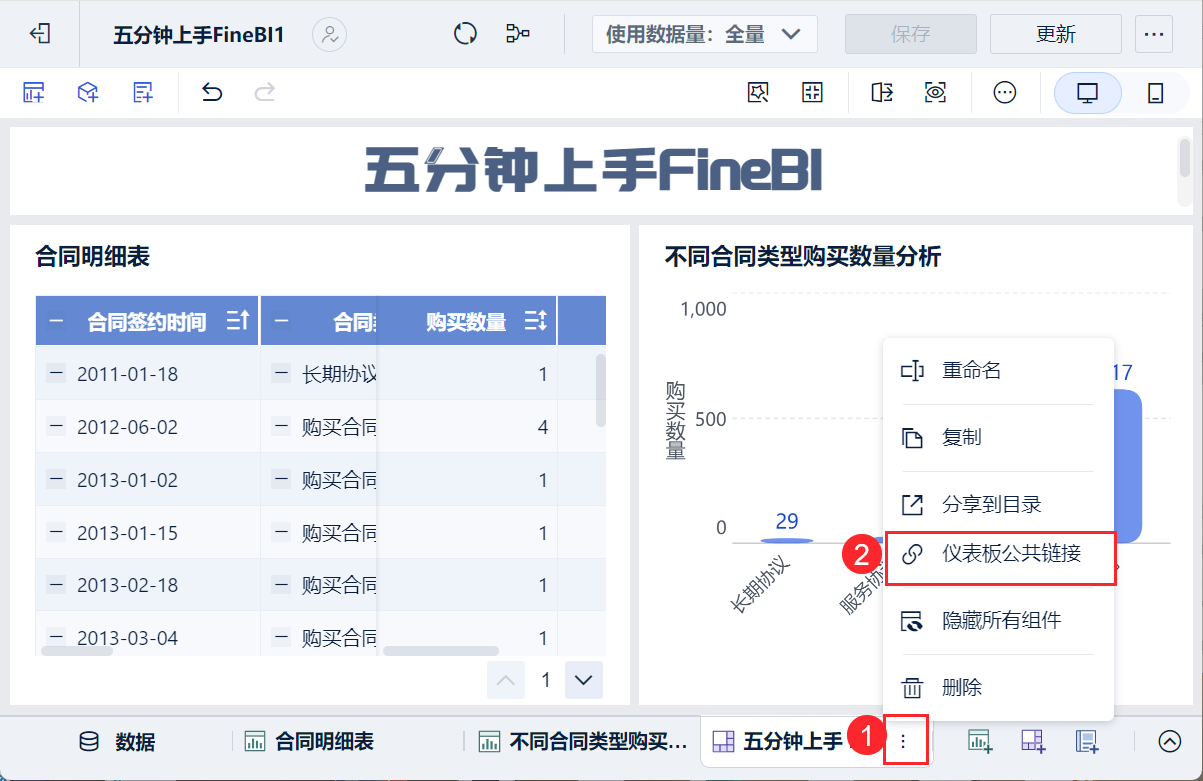Select 复制 in context menu
The height and width of the screenshot is (781, 1203).
pyautogui.click(x=998, y=437)
